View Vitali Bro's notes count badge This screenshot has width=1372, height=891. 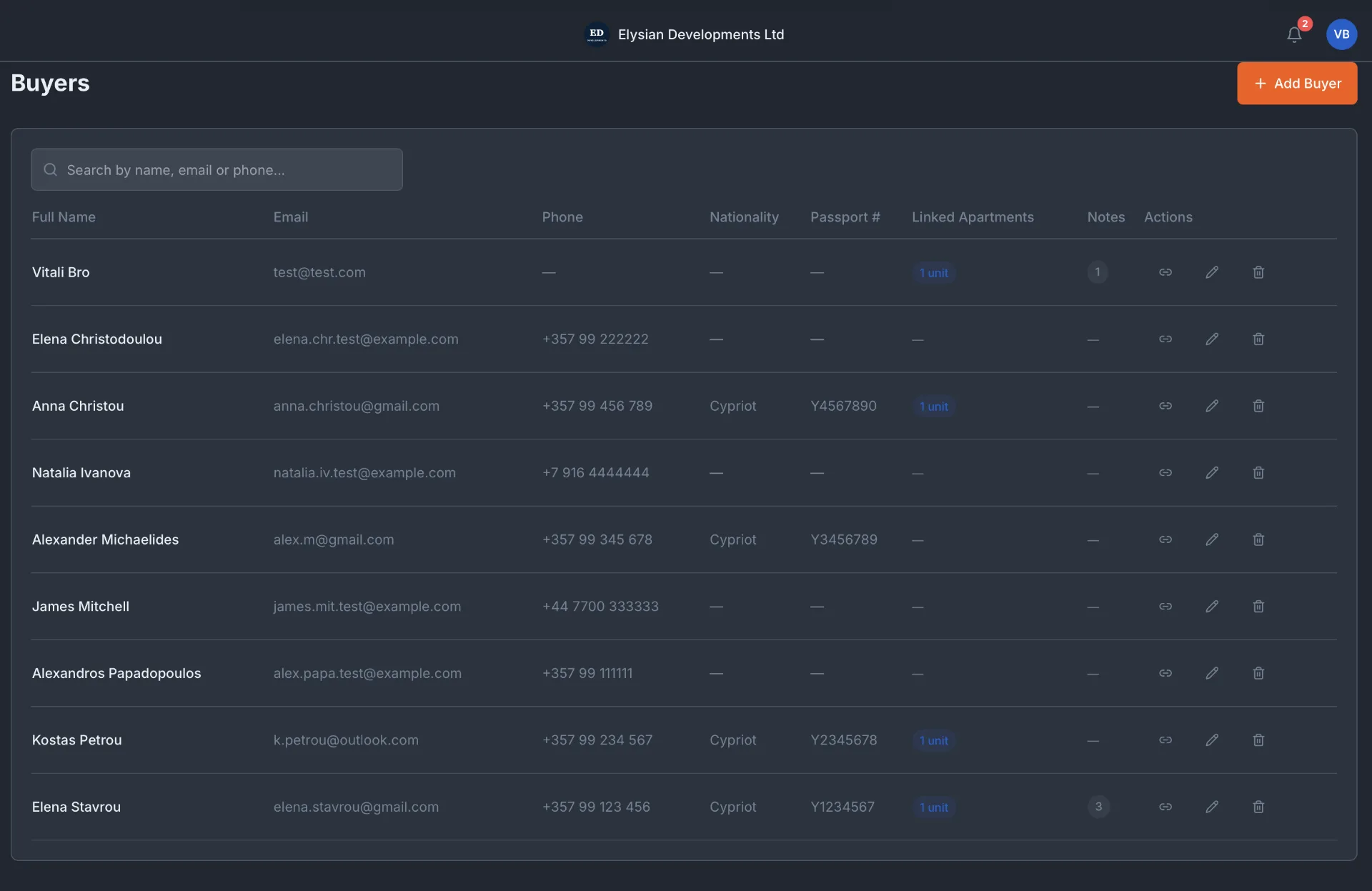[x=1098, y=272]
